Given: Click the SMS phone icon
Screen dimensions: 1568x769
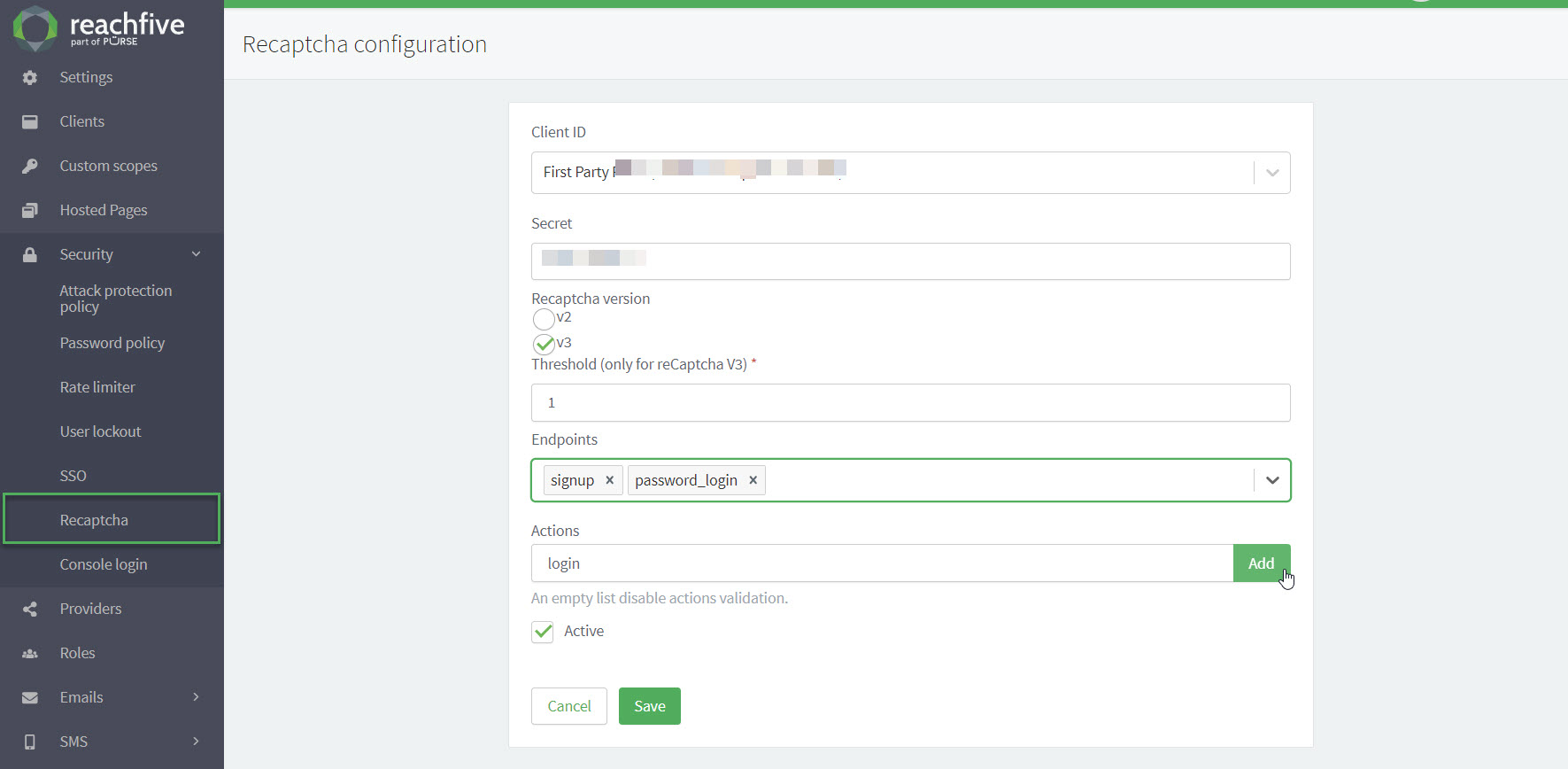Looking at the screenshot, I should 30,742.
